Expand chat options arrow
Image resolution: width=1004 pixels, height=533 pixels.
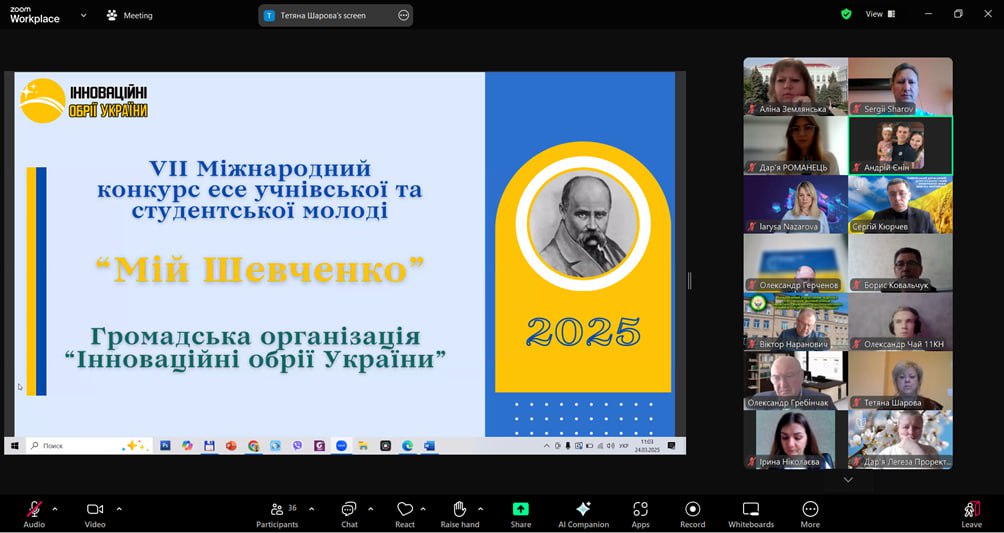coord(370,509)
